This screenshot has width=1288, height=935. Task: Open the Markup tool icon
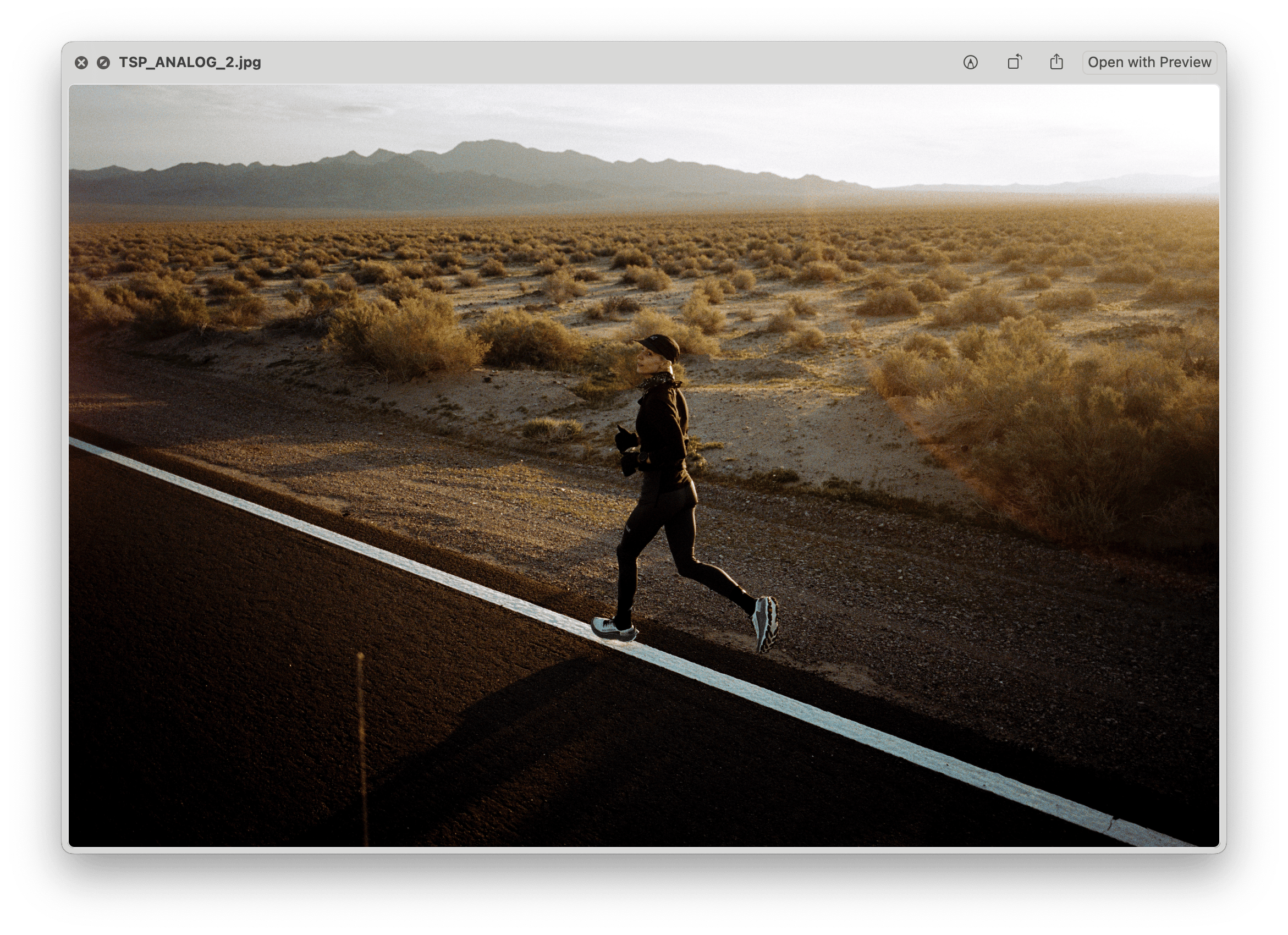971,63
